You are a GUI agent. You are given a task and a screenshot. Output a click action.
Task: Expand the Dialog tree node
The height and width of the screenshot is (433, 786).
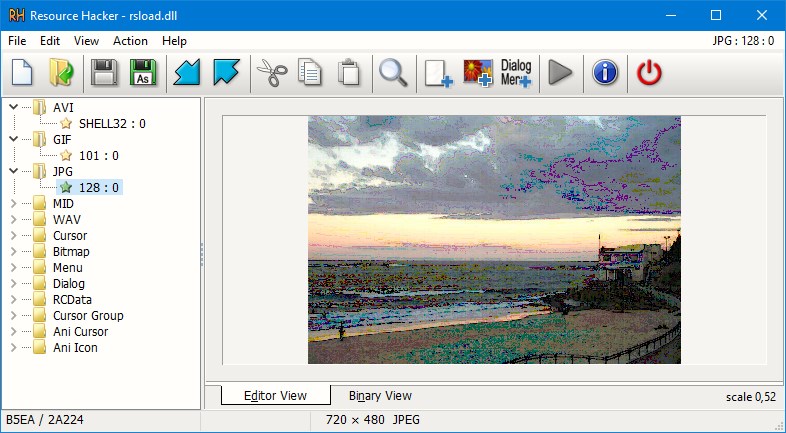coord(14,284)
